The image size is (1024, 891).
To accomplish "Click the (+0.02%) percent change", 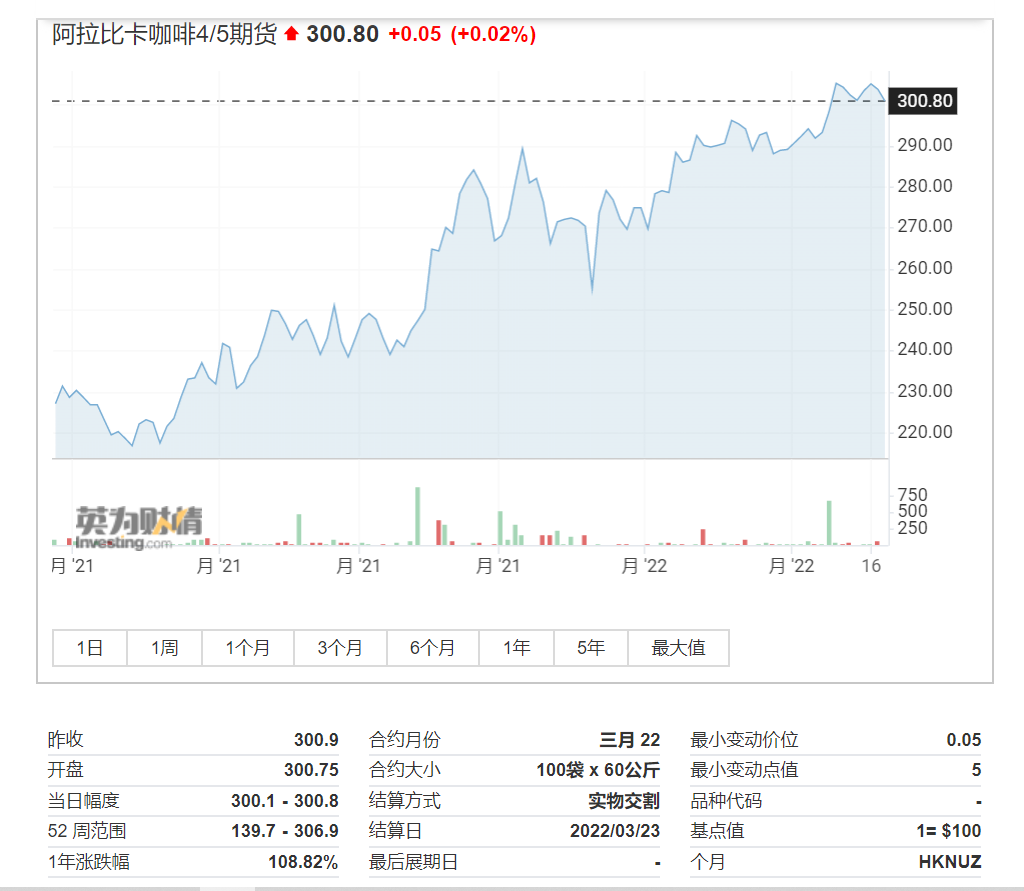I will (x=493, y=34).
